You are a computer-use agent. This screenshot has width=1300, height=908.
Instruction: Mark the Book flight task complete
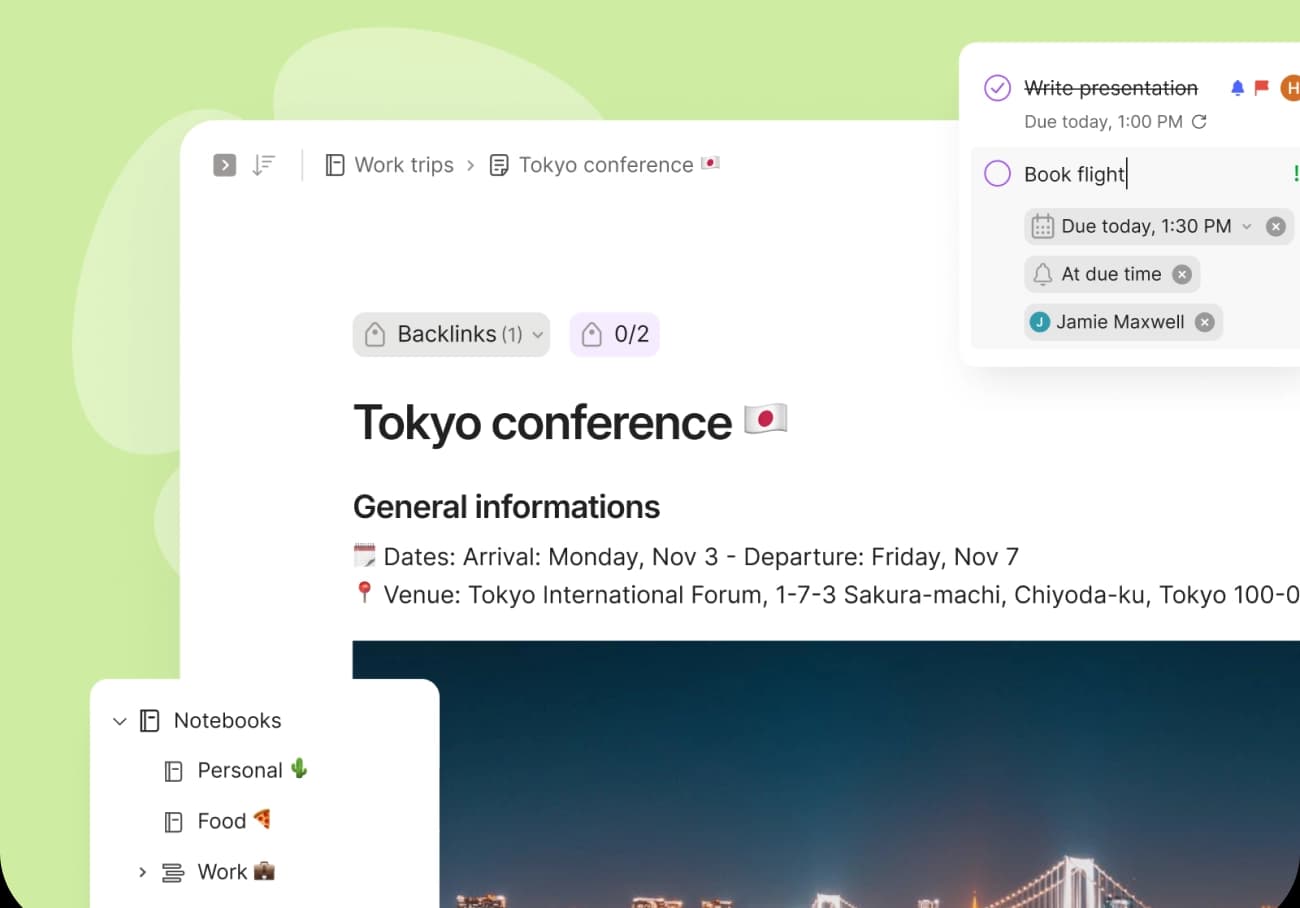click(x=997, y=174)
